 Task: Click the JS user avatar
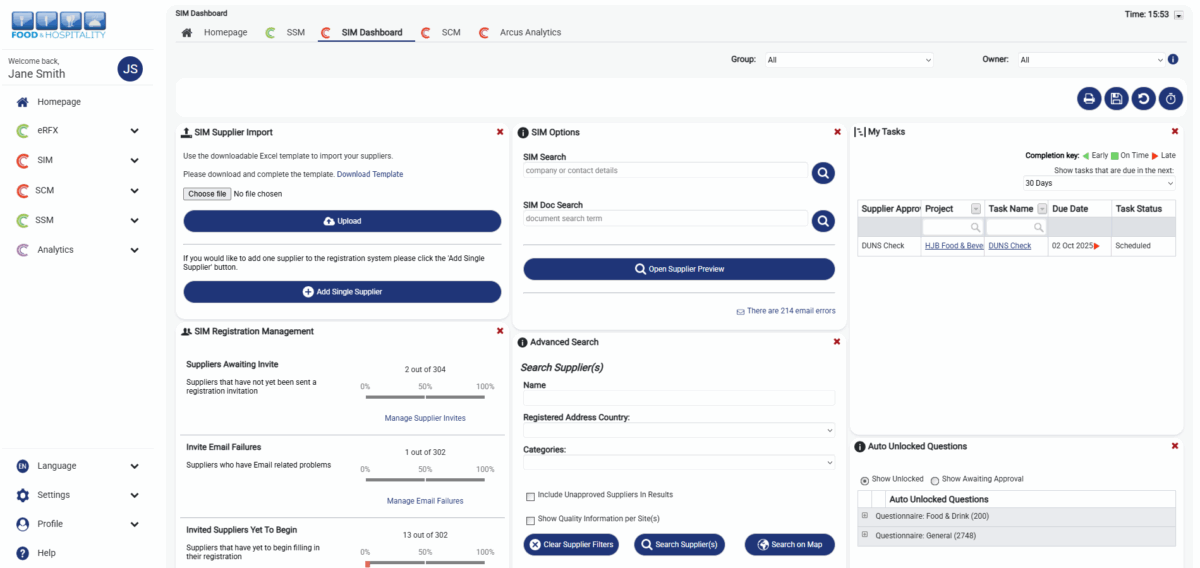coord(130,68)
